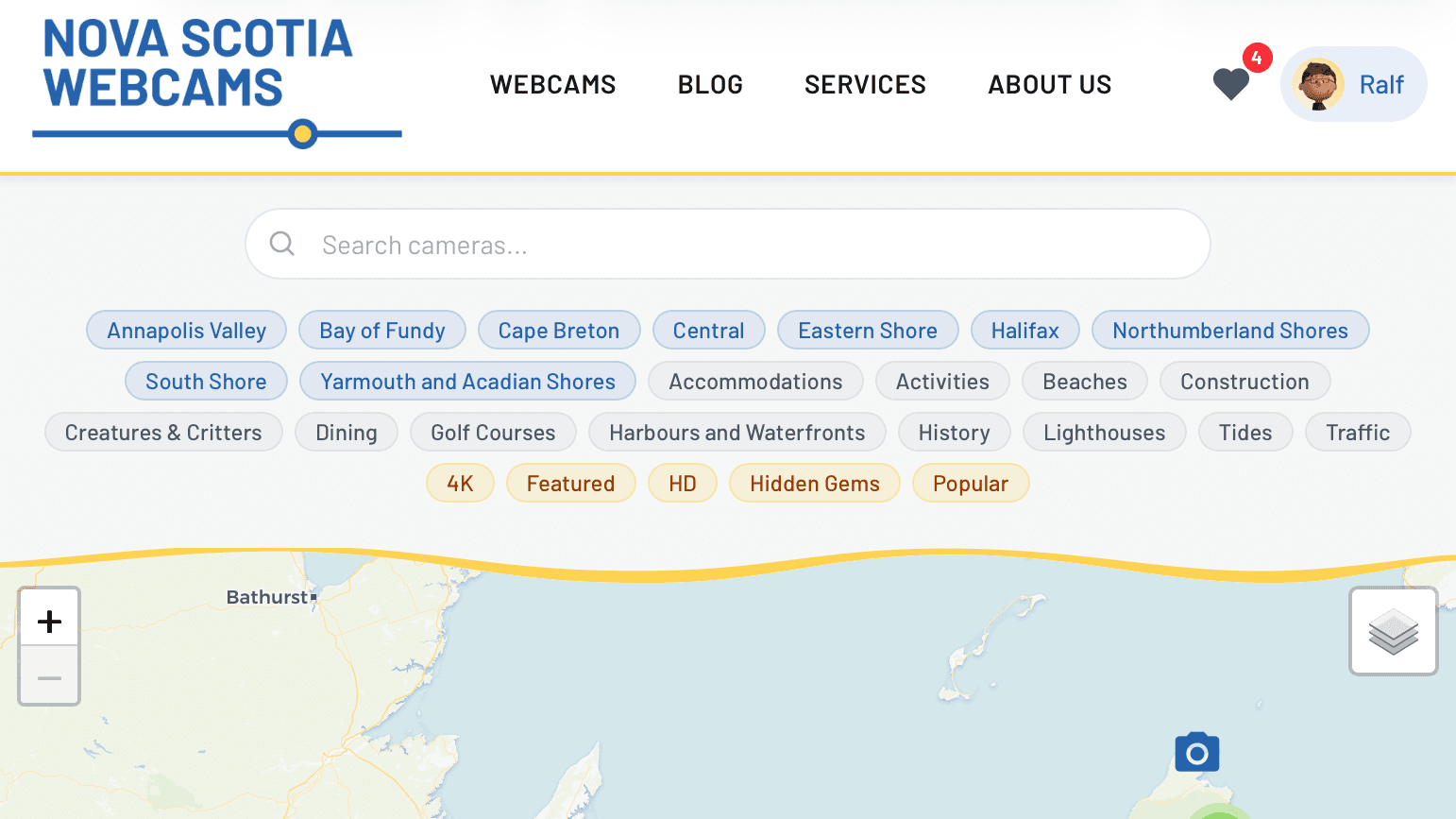Select the Harbours and Waterfronts filter
The image size is (1456, 819).
pyautogui.click(x=736, y=433)
